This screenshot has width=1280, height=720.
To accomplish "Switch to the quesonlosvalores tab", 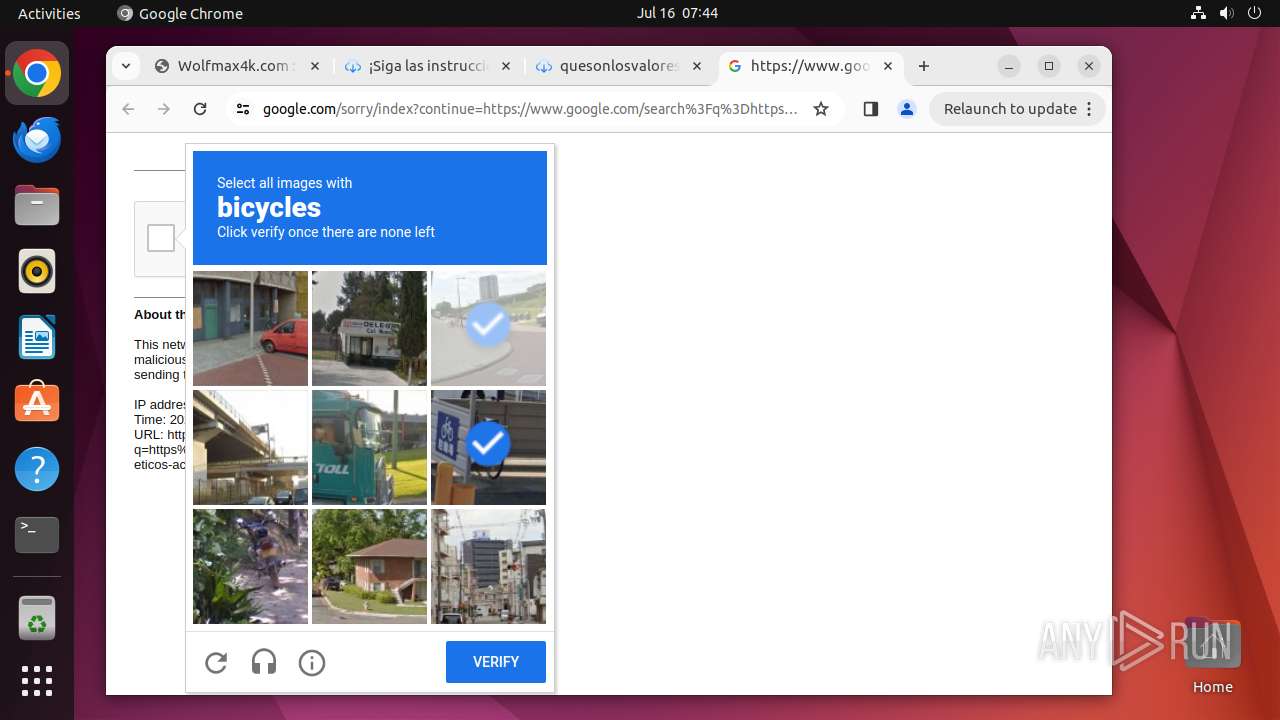I will pyautogui.click(x=620, y=66).
